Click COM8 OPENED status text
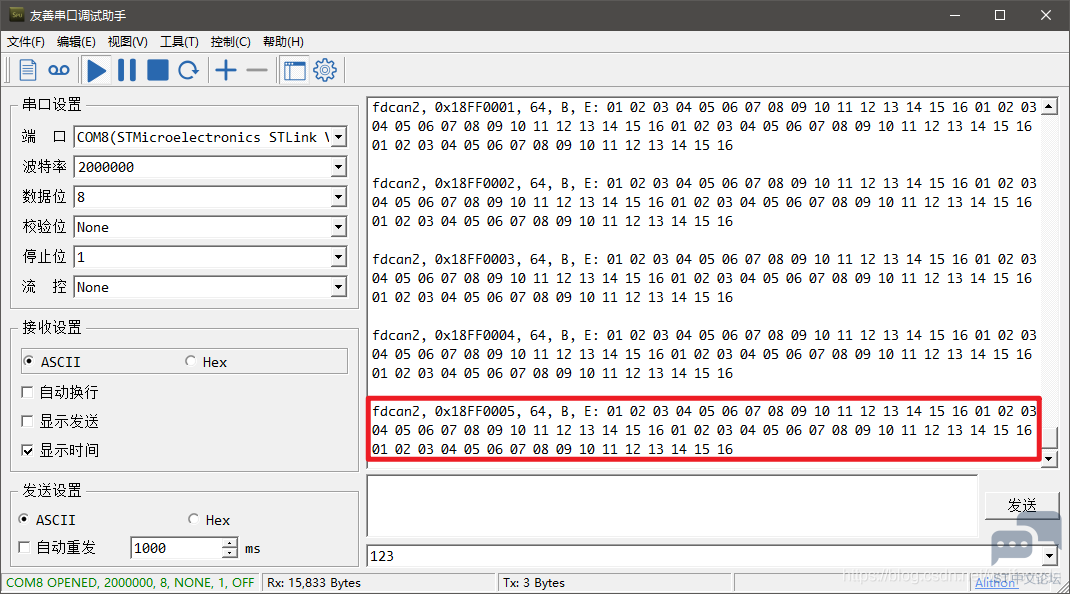This screenshot has height=594, width=1070. [130, 583]
